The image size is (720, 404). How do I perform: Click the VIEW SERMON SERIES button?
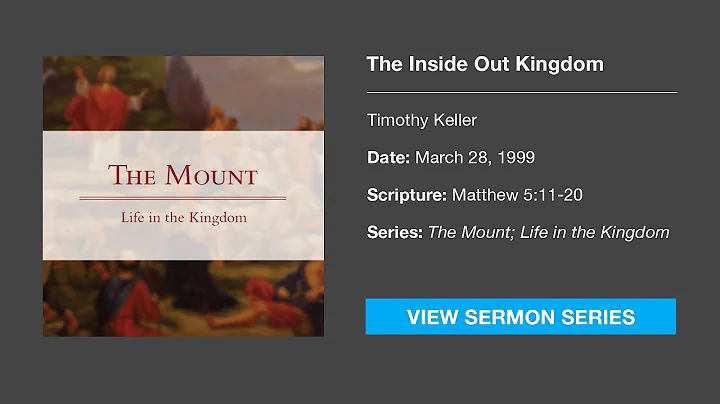520,316
